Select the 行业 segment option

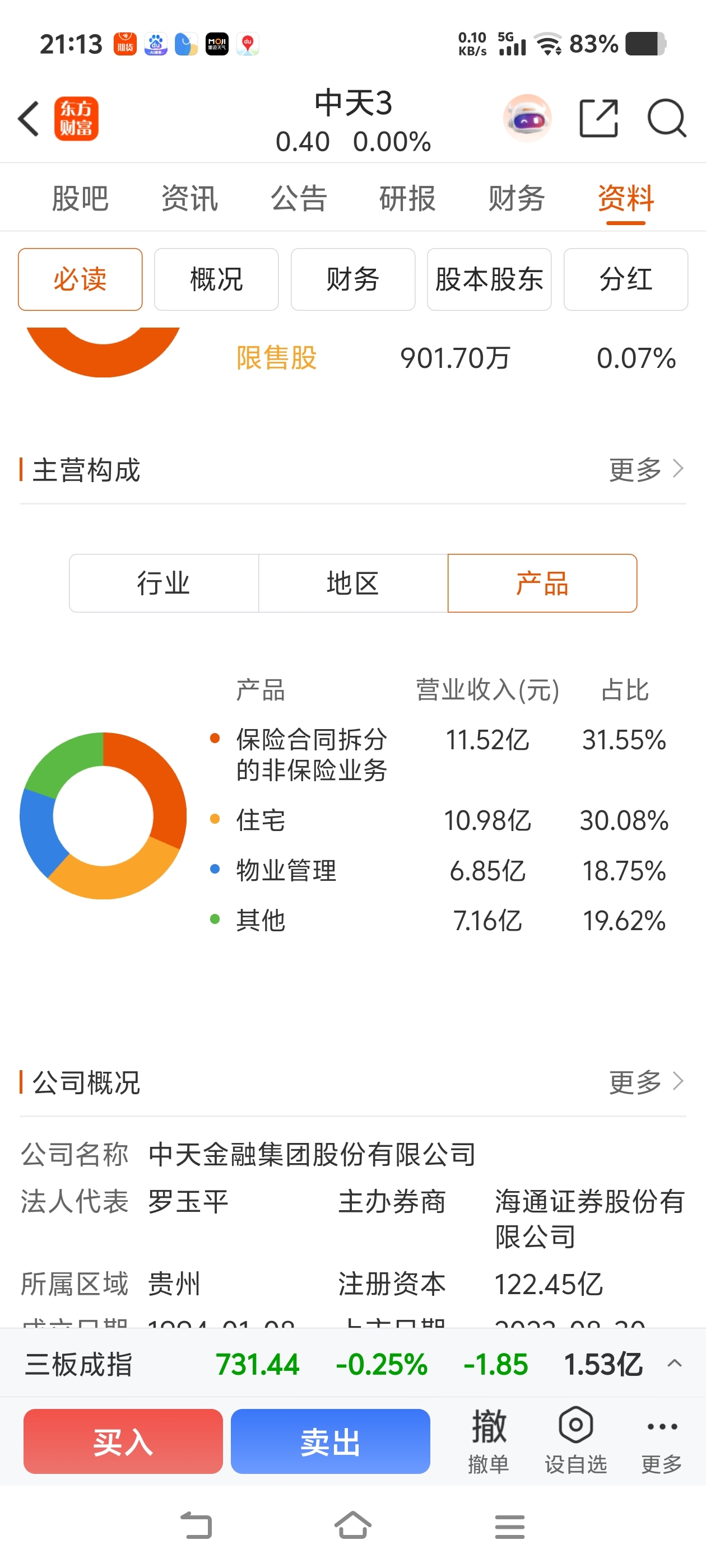(x=164, y=583)
